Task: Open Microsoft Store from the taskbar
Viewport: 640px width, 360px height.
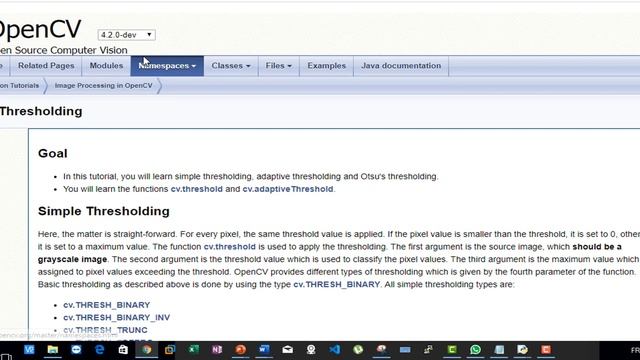Action: pyautogui.click(x=123, y=350)
